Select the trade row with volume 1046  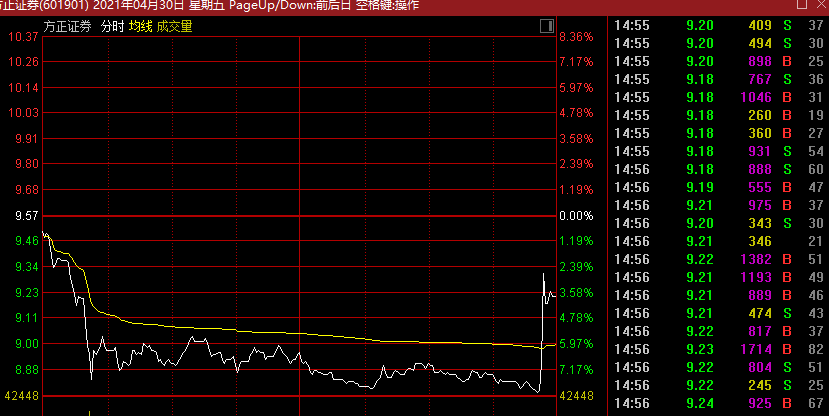pyautogui.click(x=716, y=97)
